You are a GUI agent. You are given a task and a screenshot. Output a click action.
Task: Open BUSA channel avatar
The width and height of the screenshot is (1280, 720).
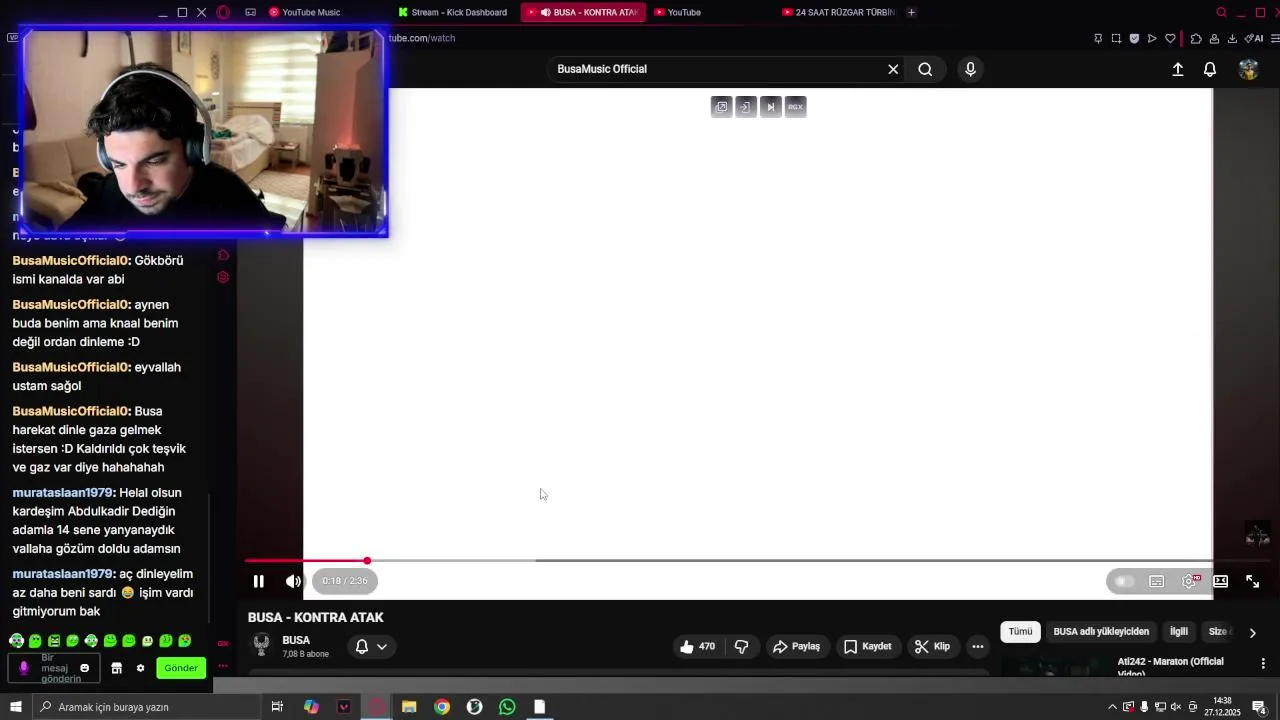tap(261, 645)
